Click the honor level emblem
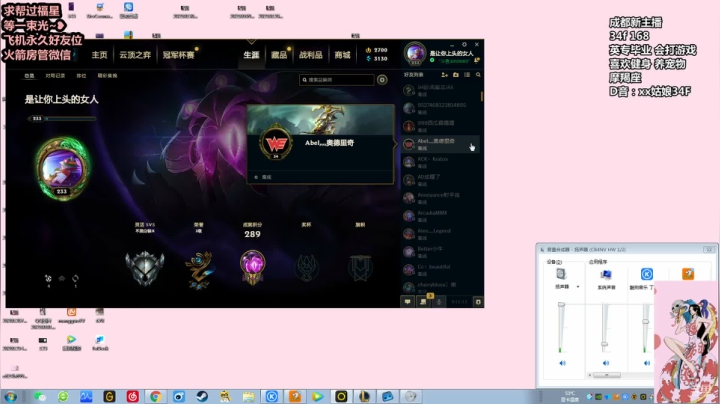The image size is (720, 404). tap(199, 270)
